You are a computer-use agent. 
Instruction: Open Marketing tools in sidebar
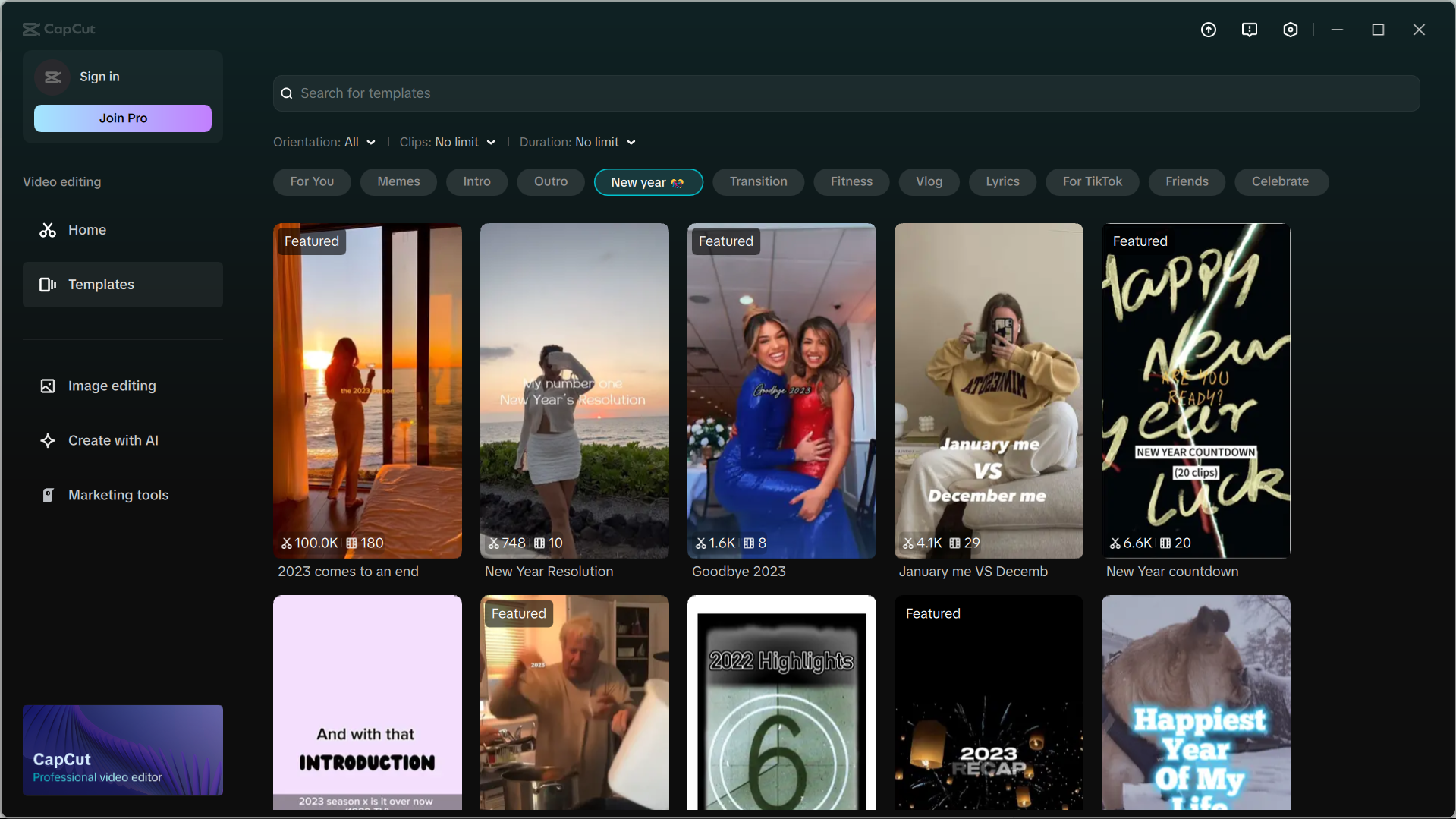(x=123, y=496)
